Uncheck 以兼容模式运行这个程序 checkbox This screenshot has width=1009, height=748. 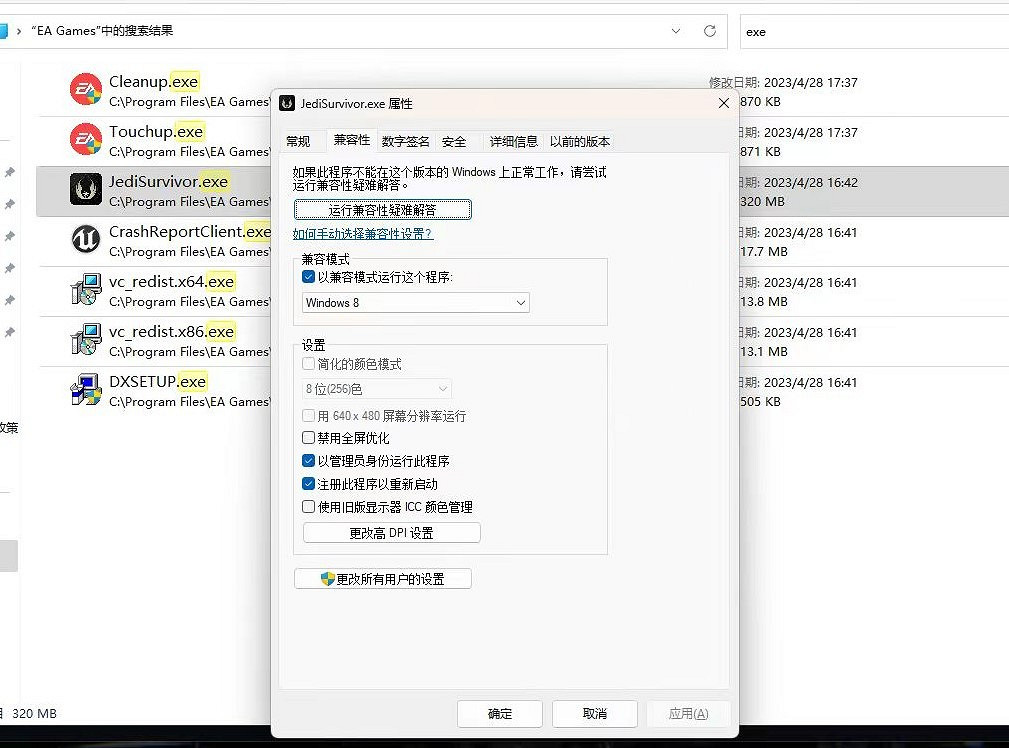coord(309,277)
